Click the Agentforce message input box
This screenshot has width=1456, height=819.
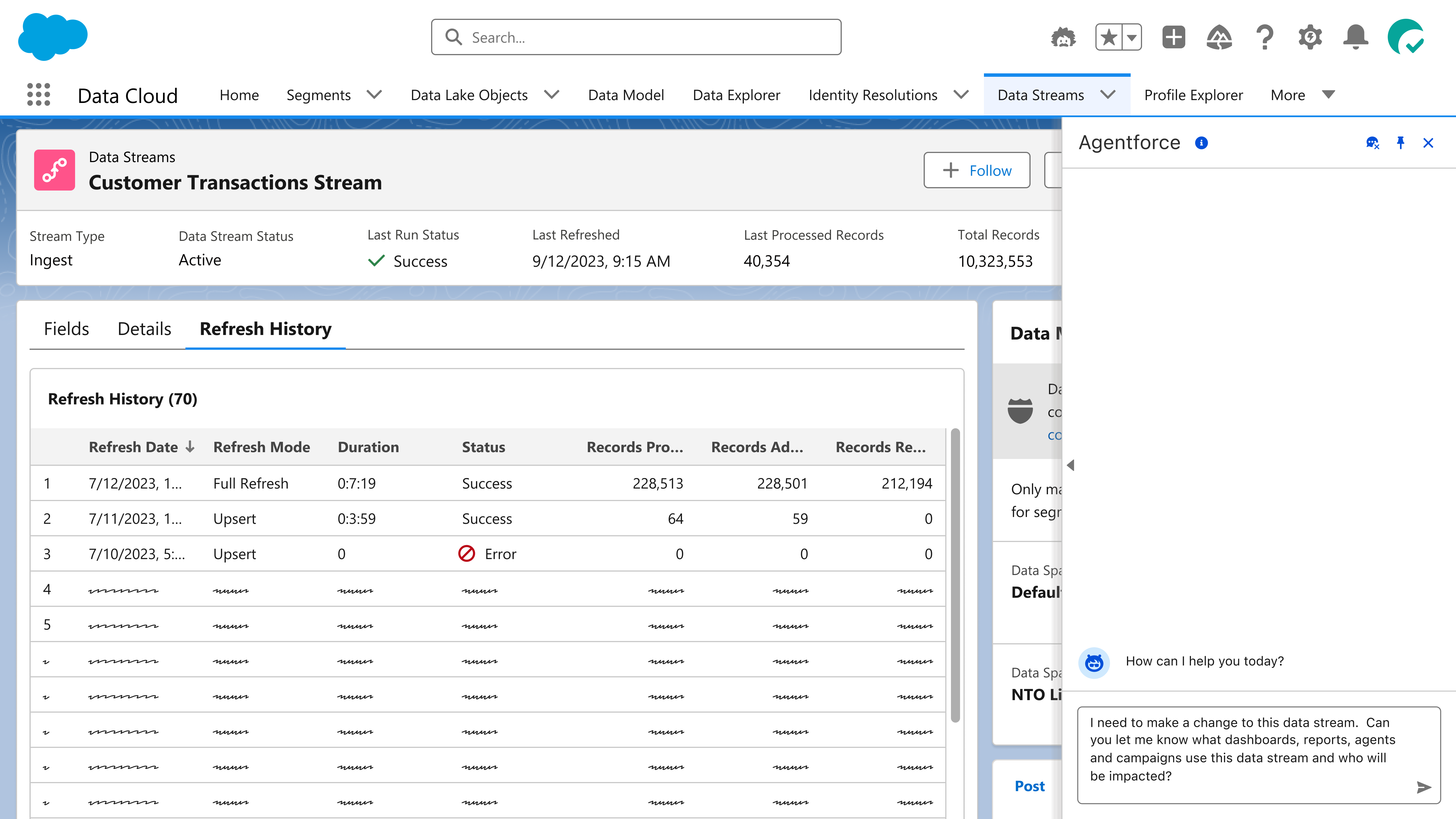[x=1259, y=754]
